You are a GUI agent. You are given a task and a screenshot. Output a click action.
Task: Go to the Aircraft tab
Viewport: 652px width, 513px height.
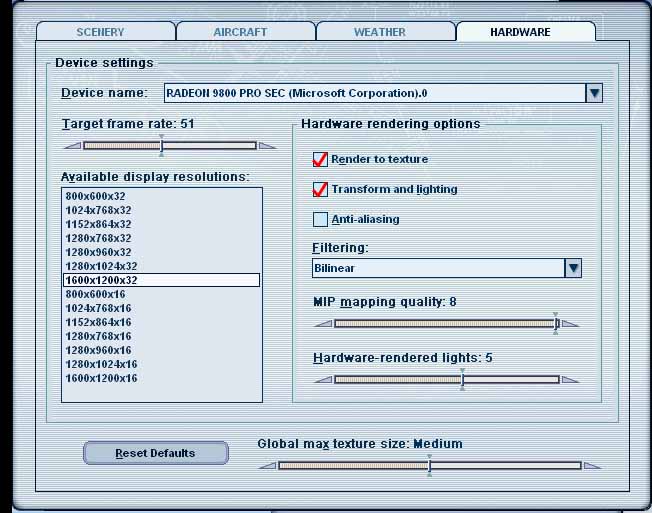click(240, 32)
